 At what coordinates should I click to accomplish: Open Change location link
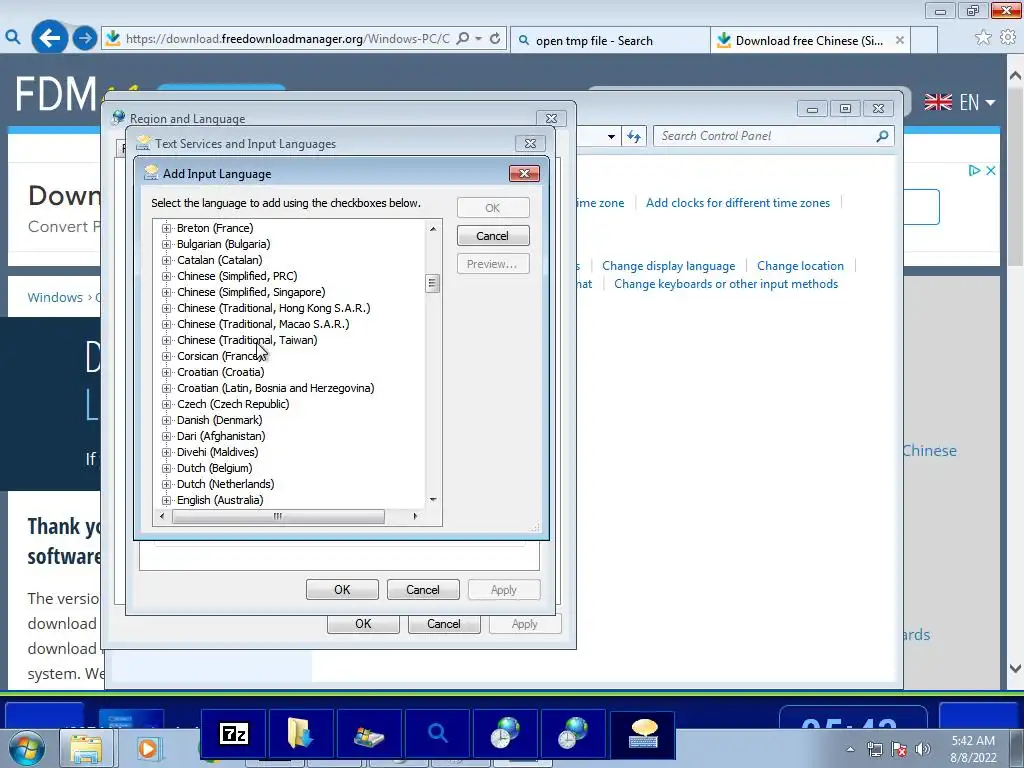(x=800, y=266)
